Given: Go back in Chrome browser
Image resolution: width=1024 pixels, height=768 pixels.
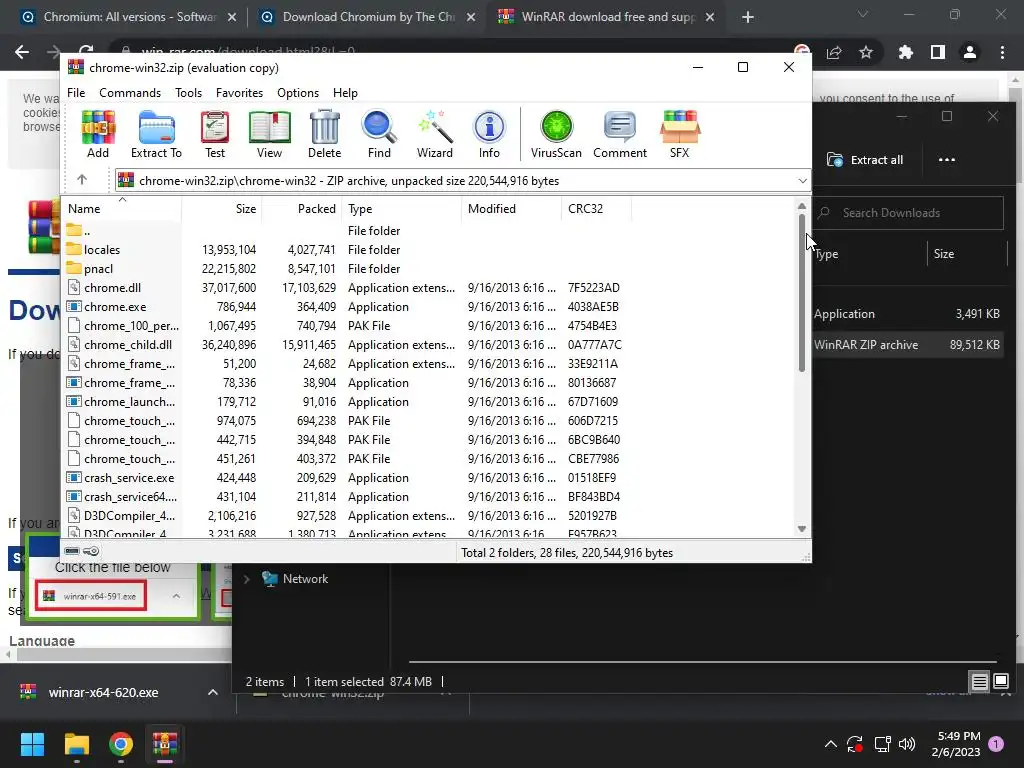Looking at the screenshot, I should coord(22,52).
